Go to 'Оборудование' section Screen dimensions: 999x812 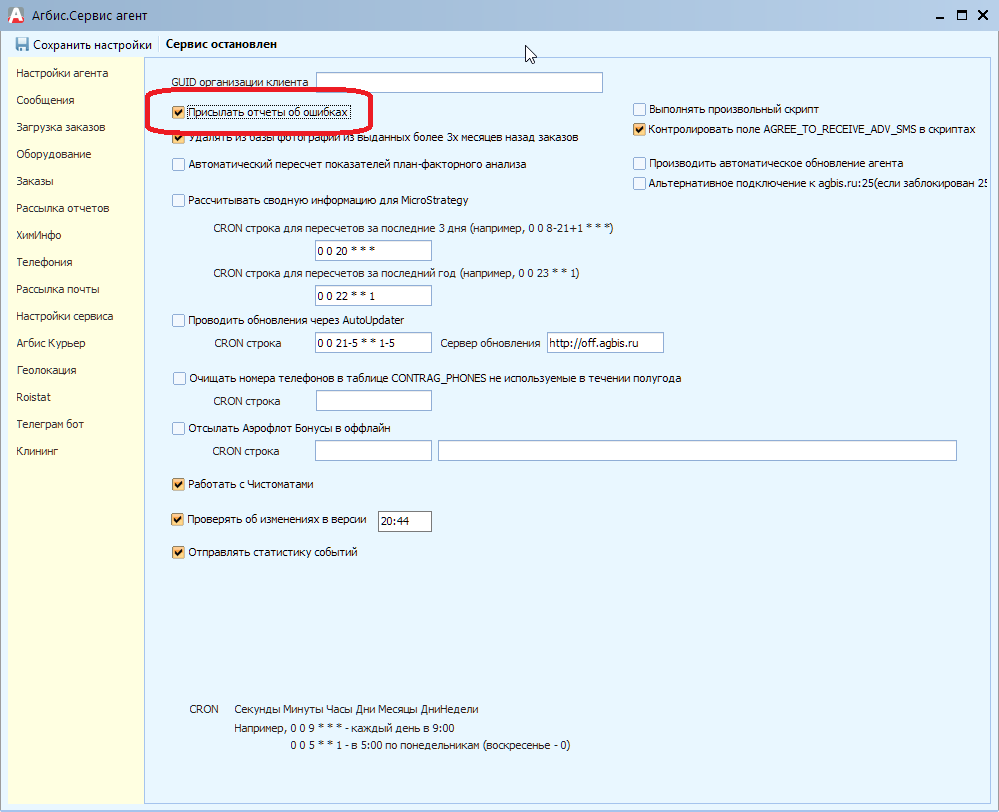(x=54, y=154)
